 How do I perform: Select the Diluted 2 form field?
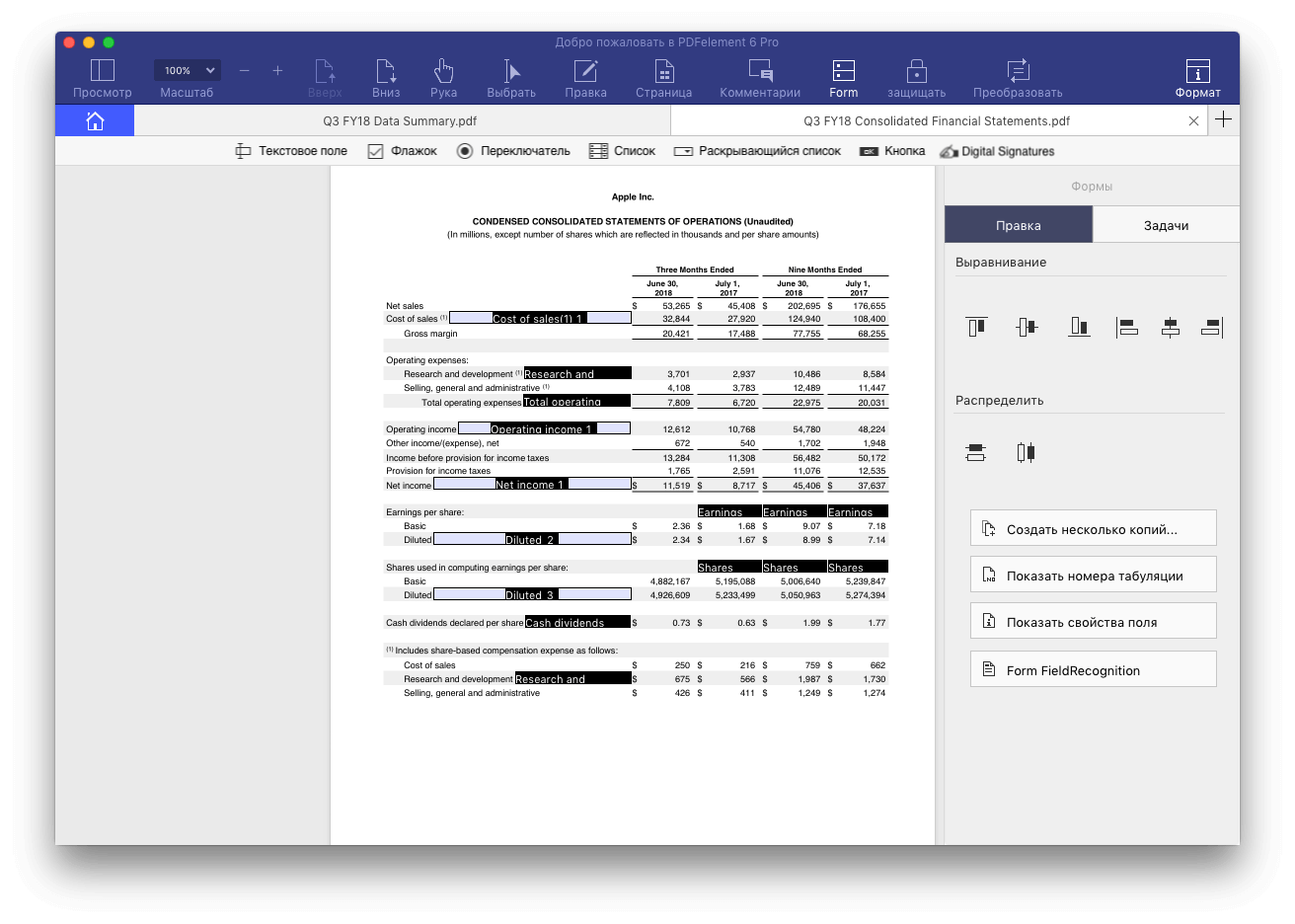click(x=532, y=539)
